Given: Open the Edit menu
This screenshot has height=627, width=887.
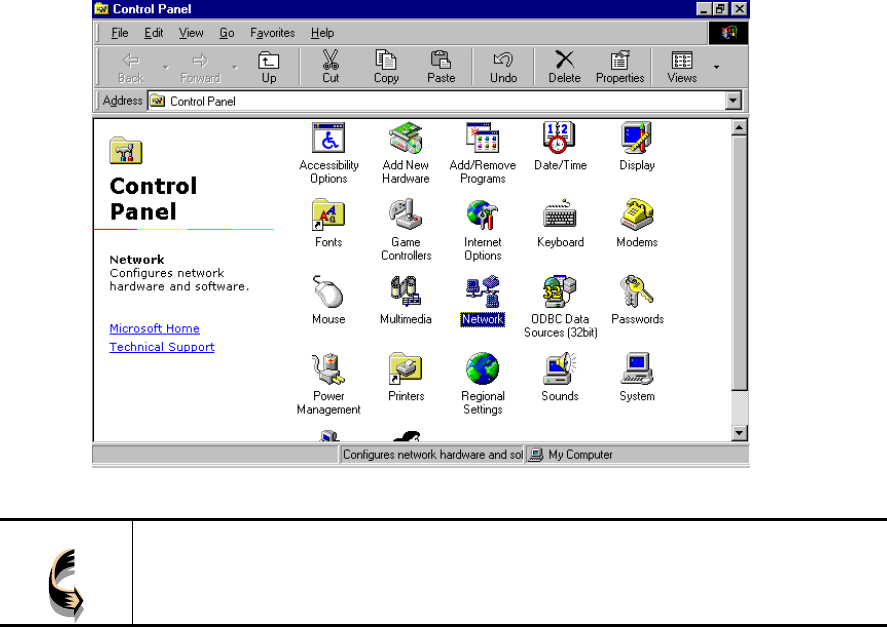Looking at the screenshot, I should [153, 33].
